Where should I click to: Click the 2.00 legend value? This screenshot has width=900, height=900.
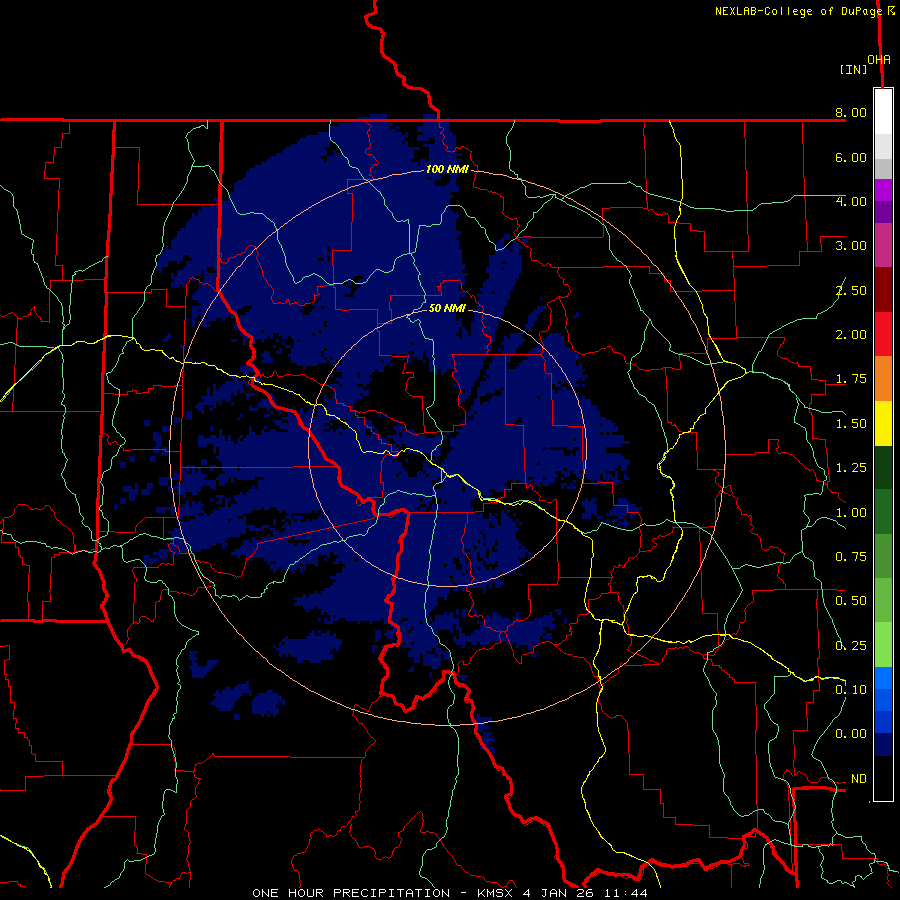tap(851, 335)
